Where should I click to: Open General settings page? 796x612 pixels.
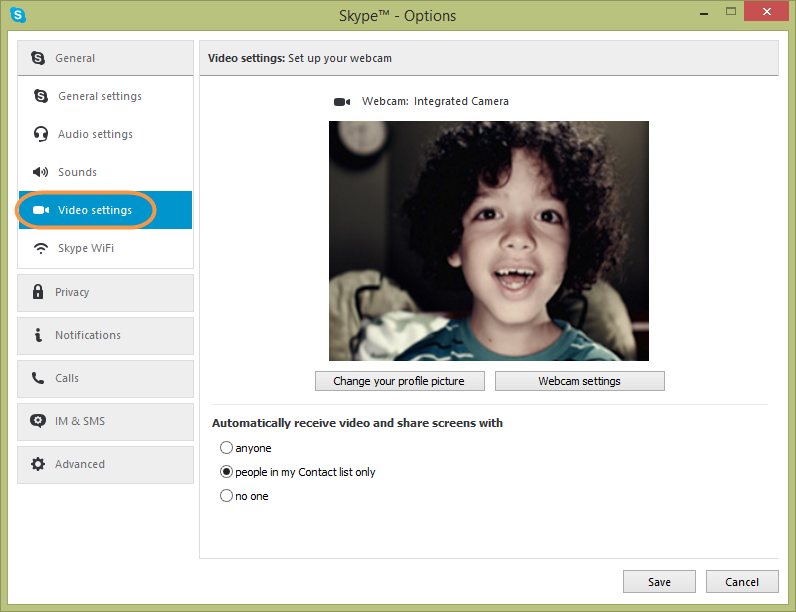point(105,96)
